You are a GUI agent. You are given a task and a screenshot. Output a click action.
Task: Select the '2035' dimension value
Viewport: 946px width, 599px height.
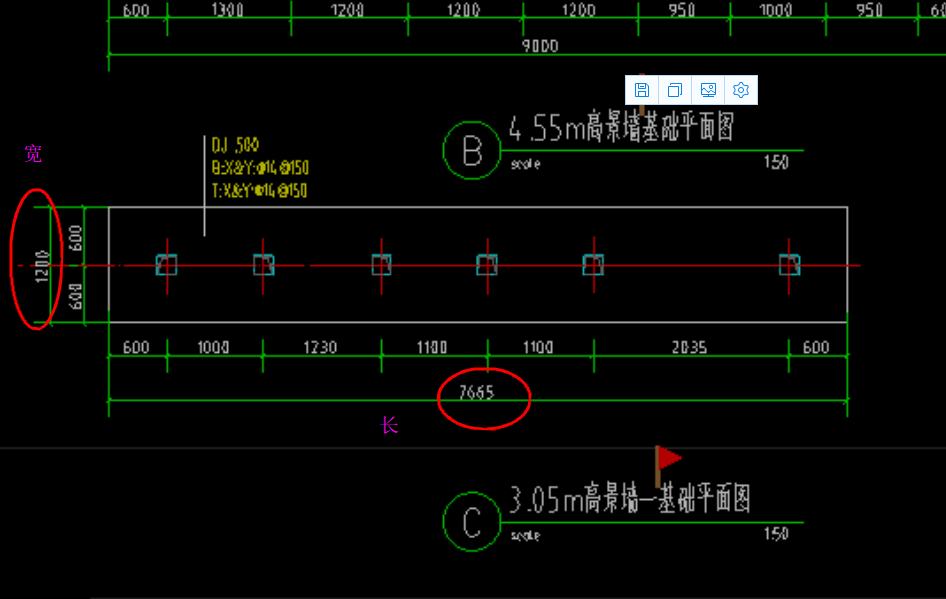689,347
